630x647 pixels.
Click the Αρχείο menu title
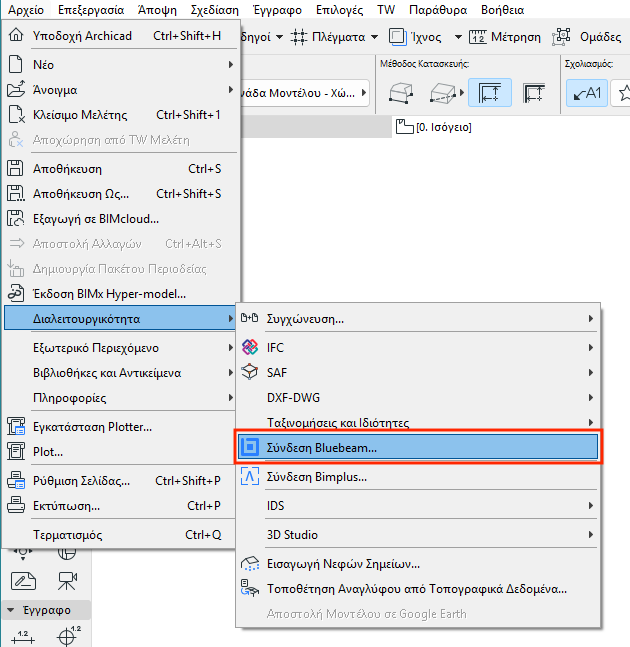26,9
